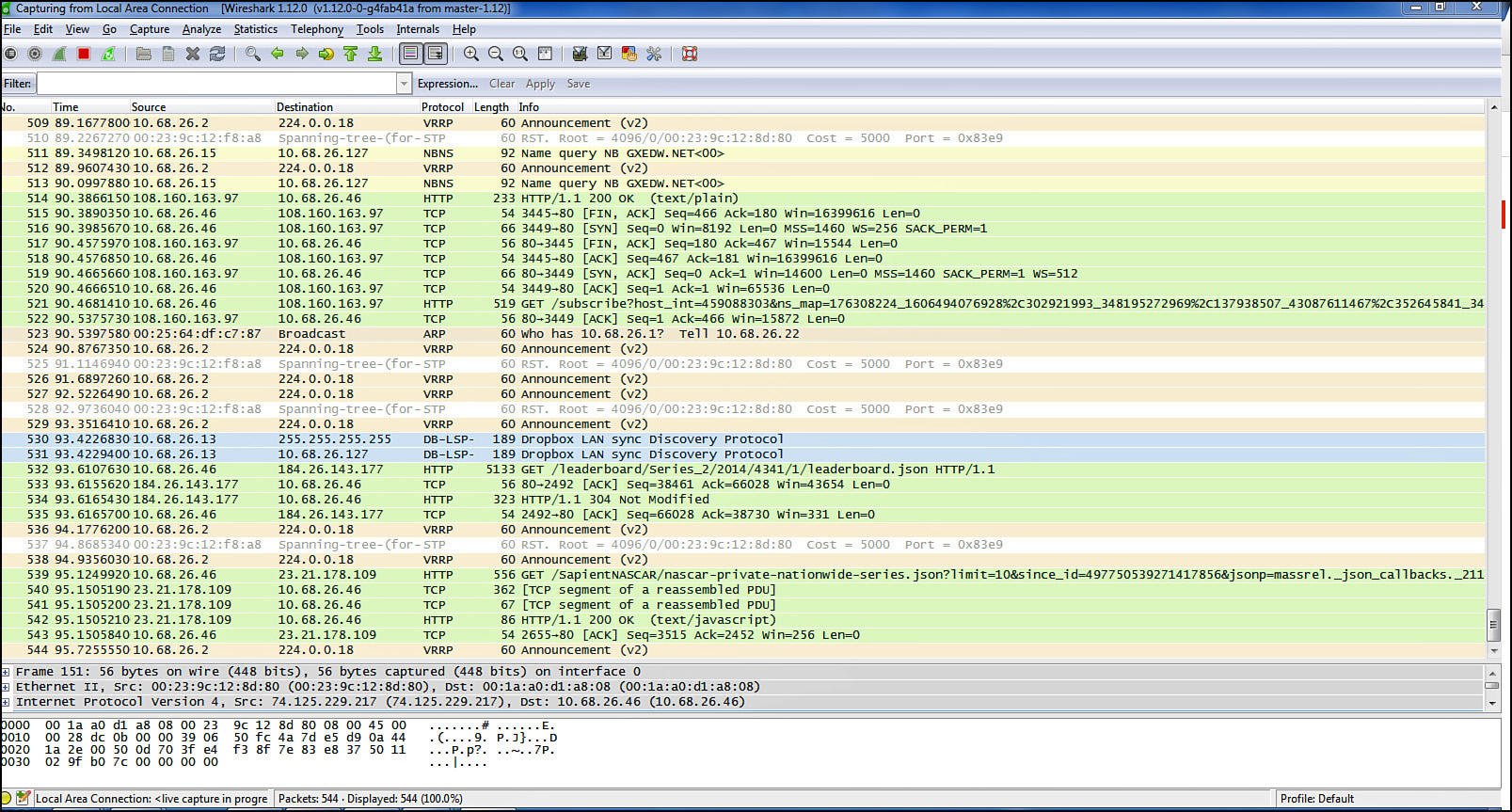Open capture options toolbar icon
1512x812 pixels.
click(35, 54)
